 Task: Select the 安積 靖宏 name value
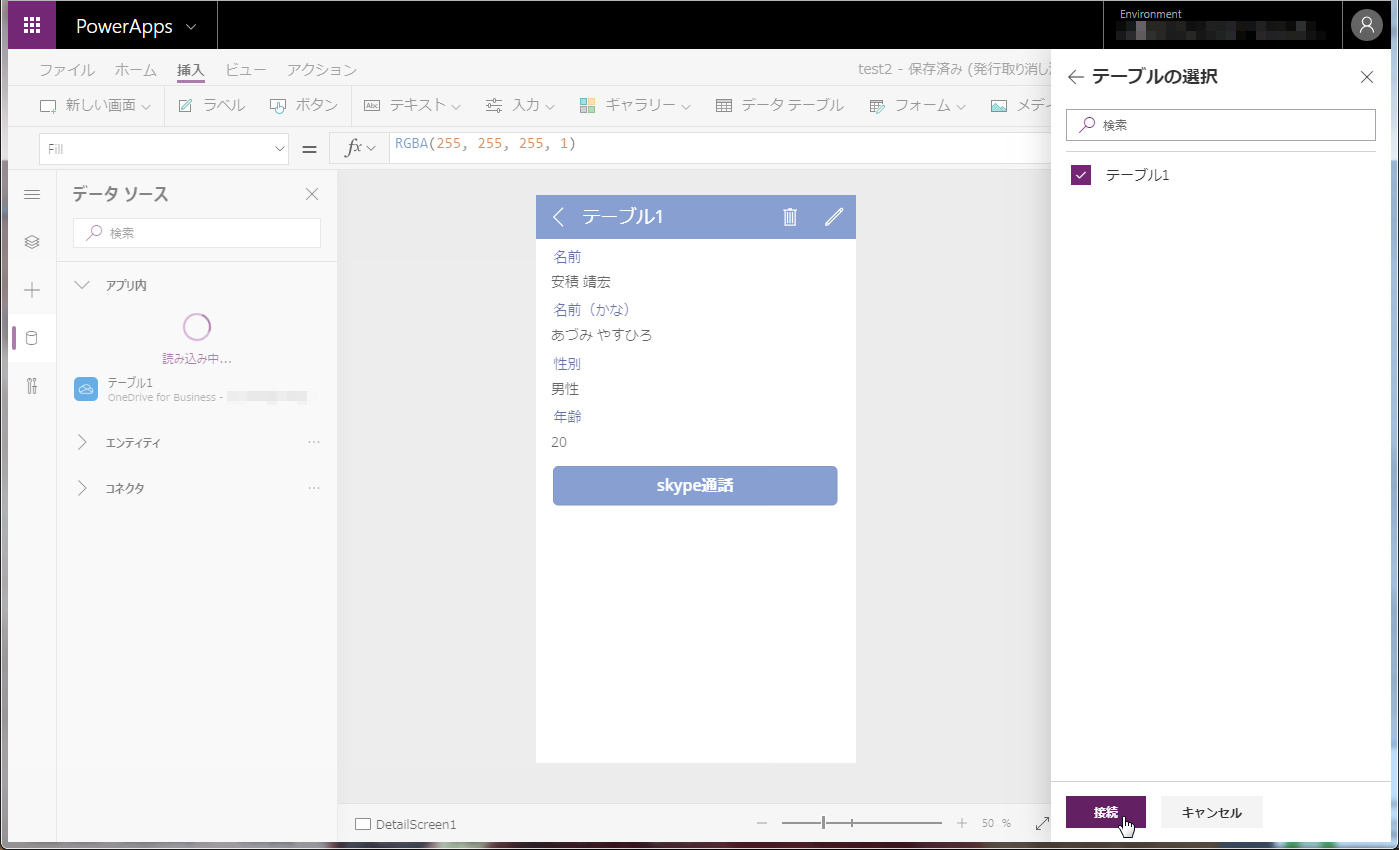[x=581, y=282]
